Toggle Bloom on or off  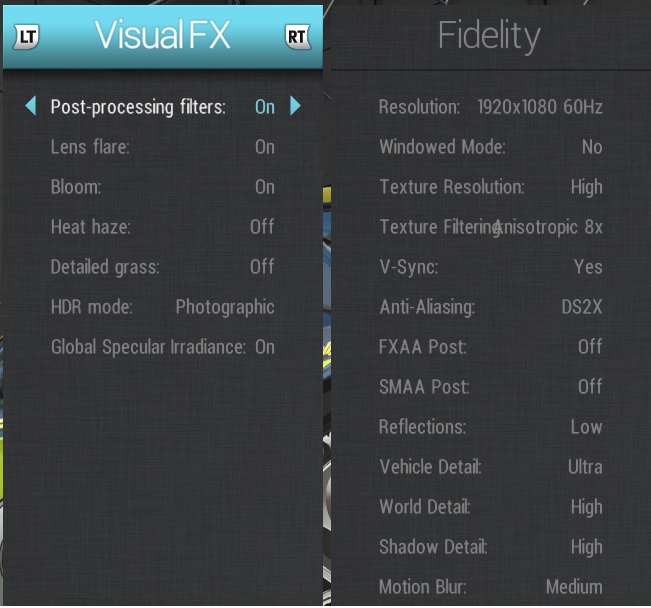coord(264,187)
